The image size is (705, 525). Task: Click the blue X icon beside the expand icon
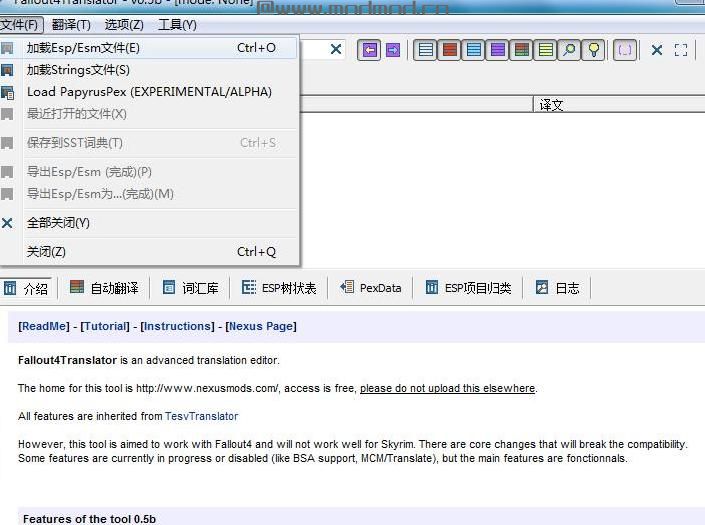(657, 50)
